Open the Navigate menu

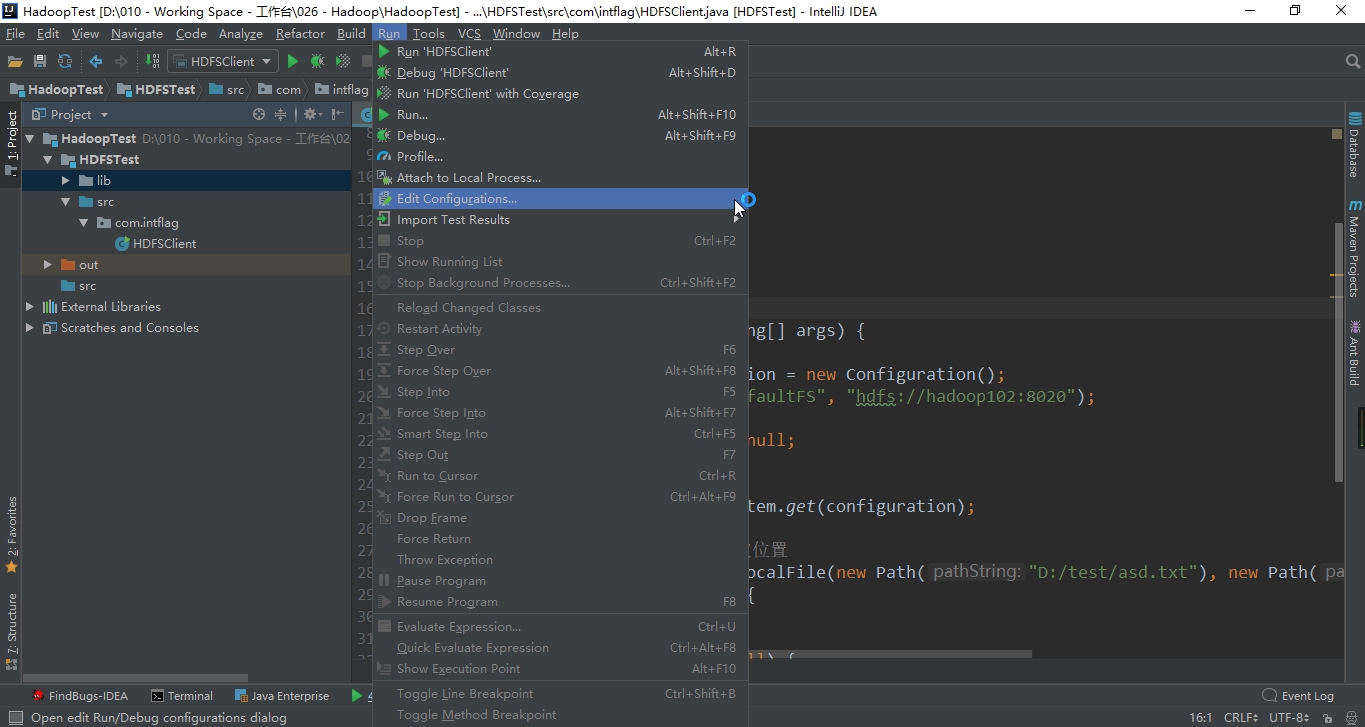point(137,33)
